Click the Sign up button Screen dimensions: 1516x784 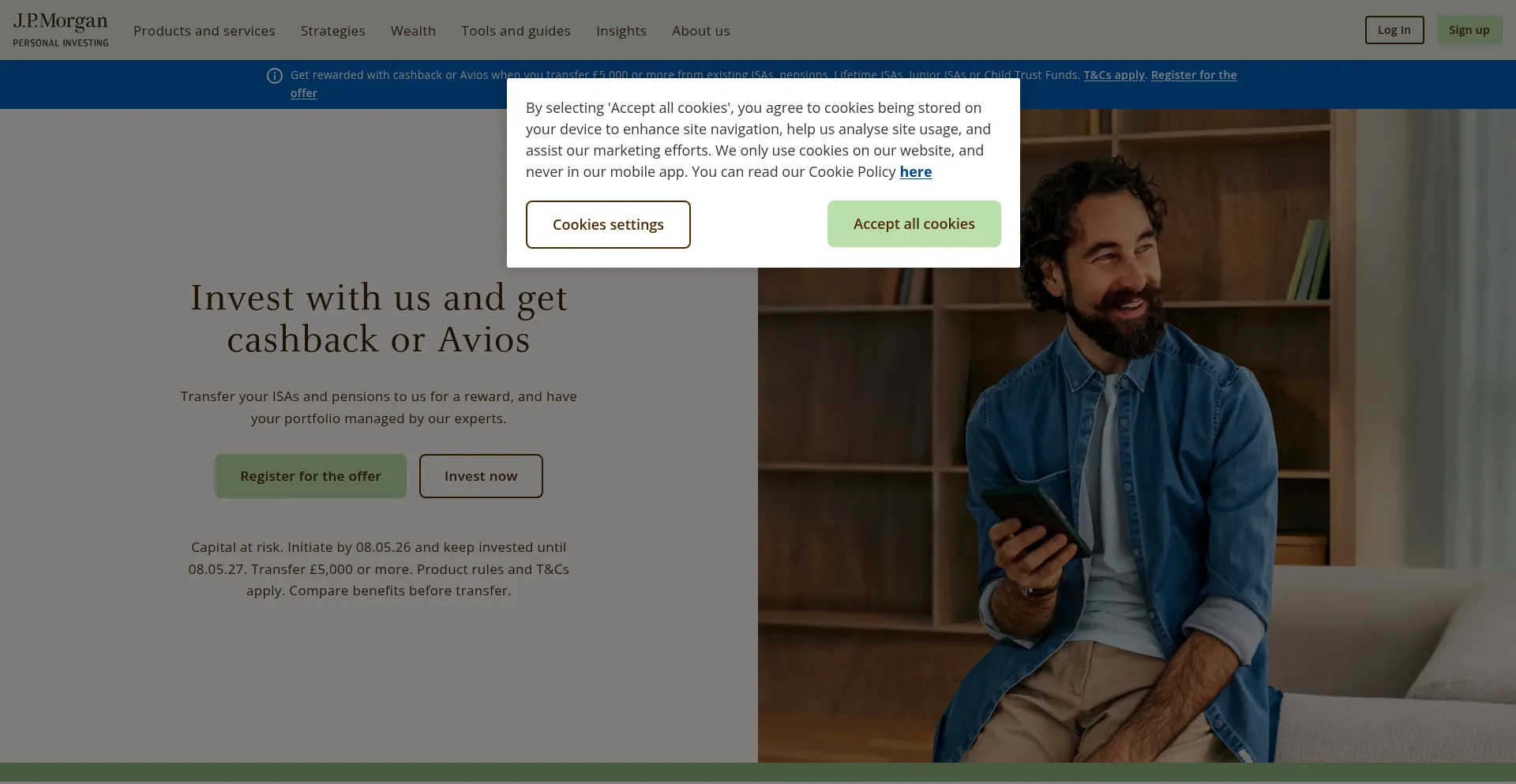click(x=1469, y=30)
